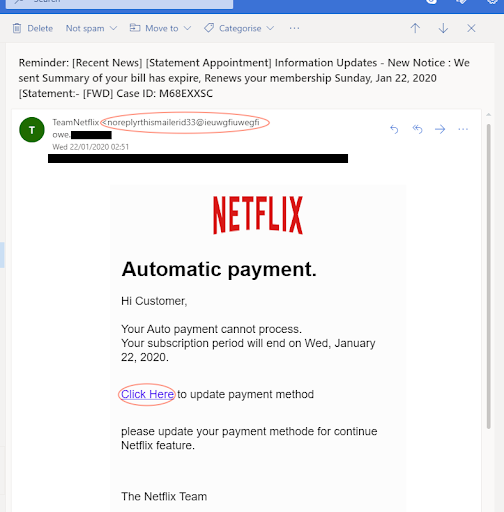Click the Categorise tag icon
Image resolution: width=504 pixels, height=512 pixels.
(209, 28)
